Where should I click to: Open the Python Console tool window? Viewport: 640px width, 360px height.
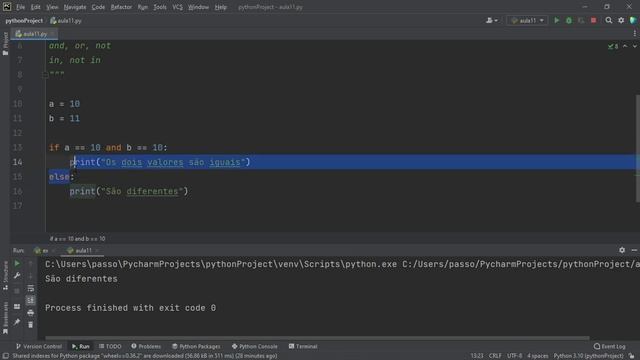pyautogui.click(x=254, y=346)
